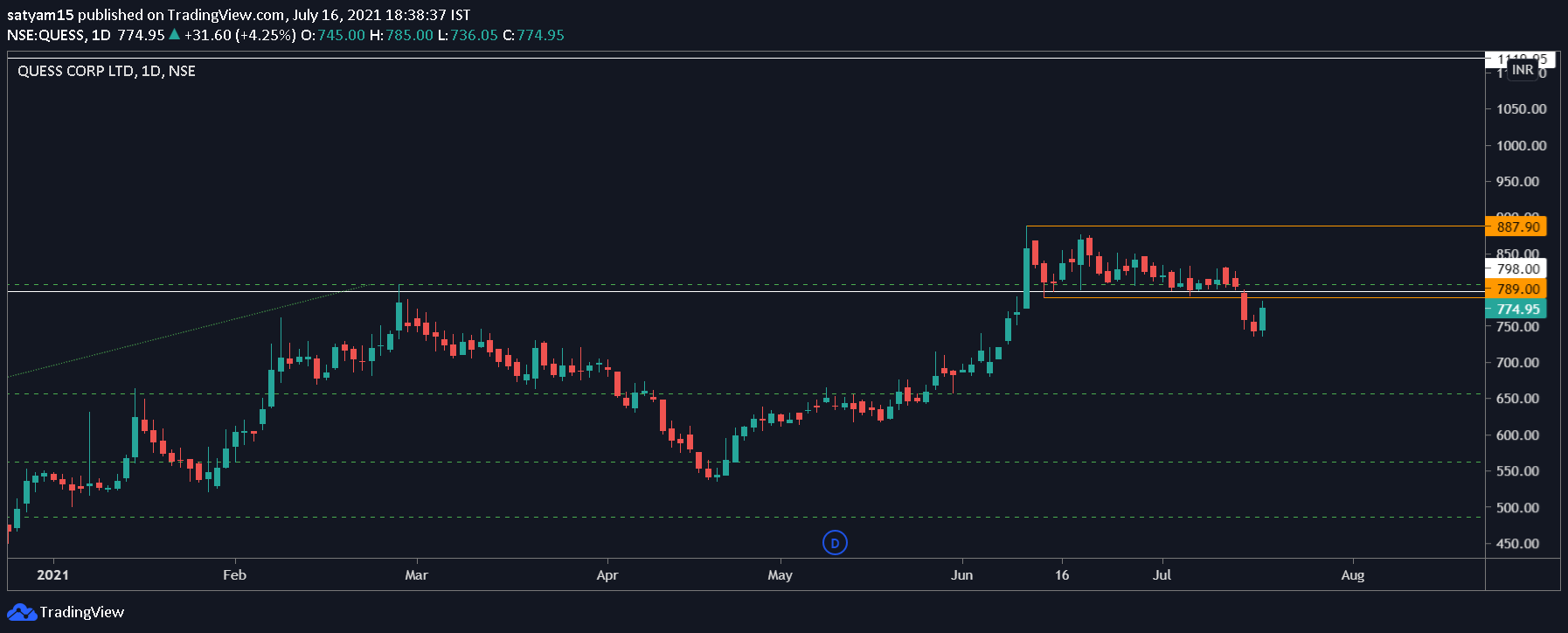
Task: Click the 950.00 price axis label
Action: [1518, 182]
